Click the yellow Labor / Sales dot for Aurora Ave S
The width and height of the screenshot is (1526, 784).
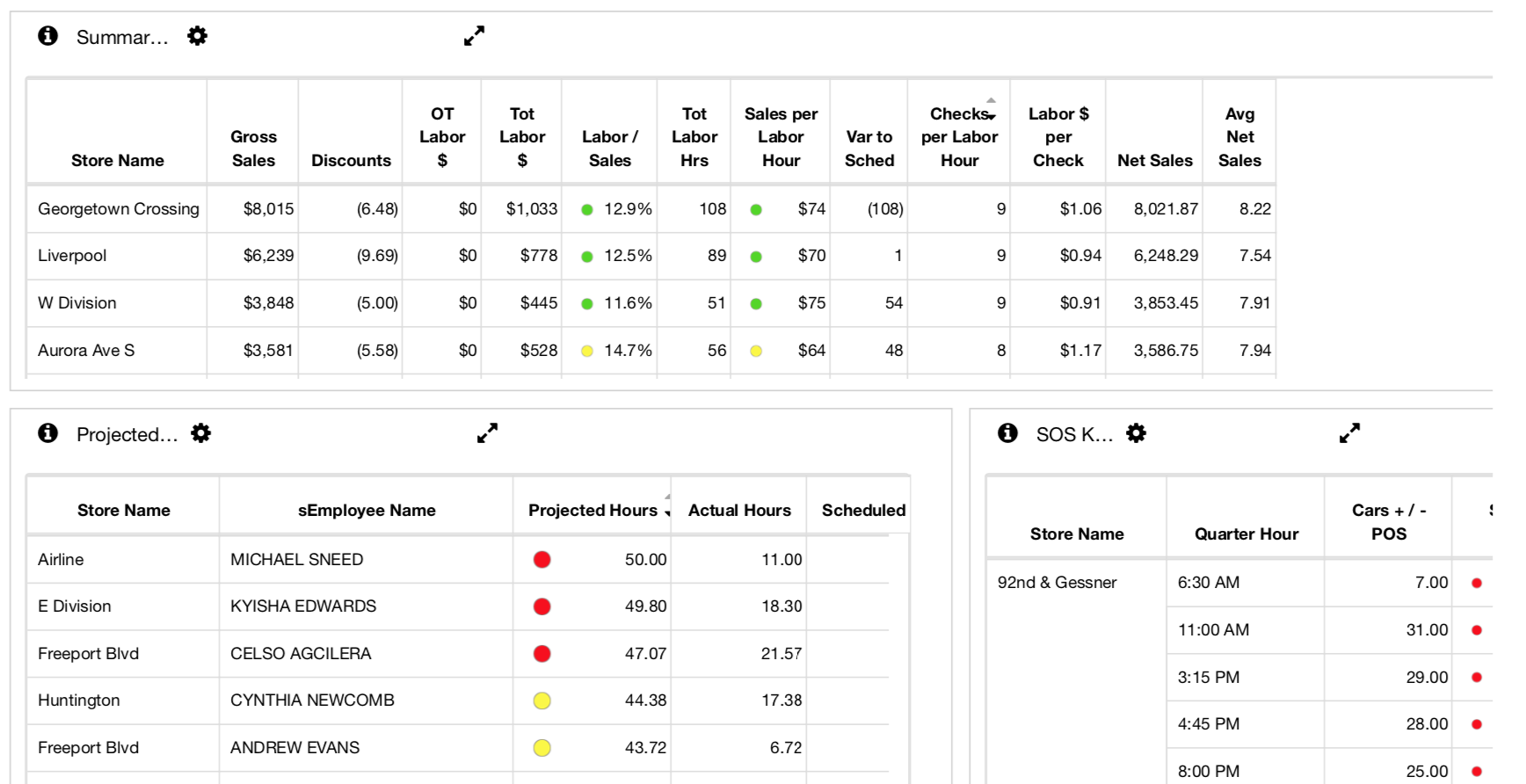[587, 351]
